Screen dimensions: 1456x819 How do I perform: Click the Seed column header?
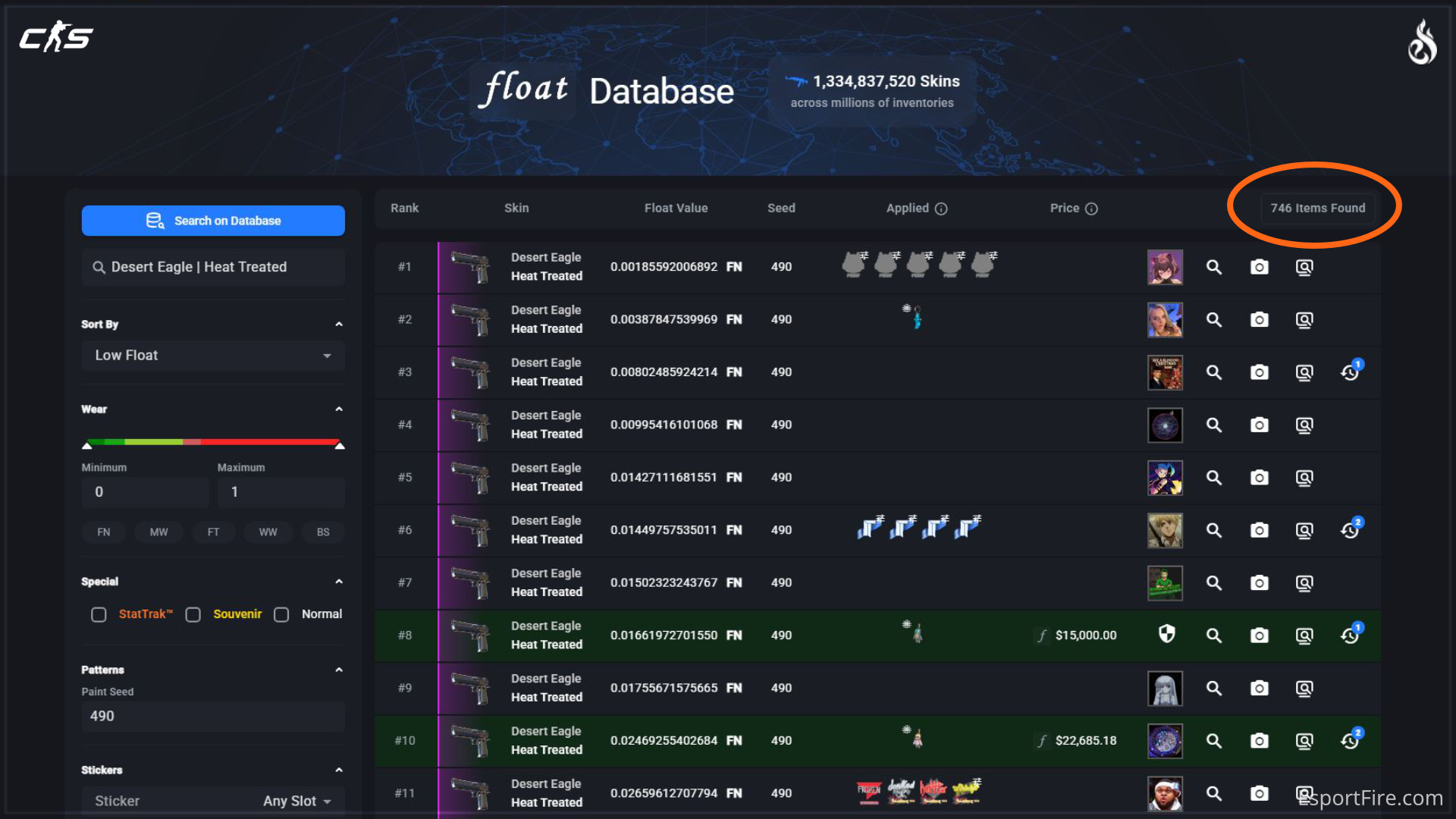[x=781, y=208]
